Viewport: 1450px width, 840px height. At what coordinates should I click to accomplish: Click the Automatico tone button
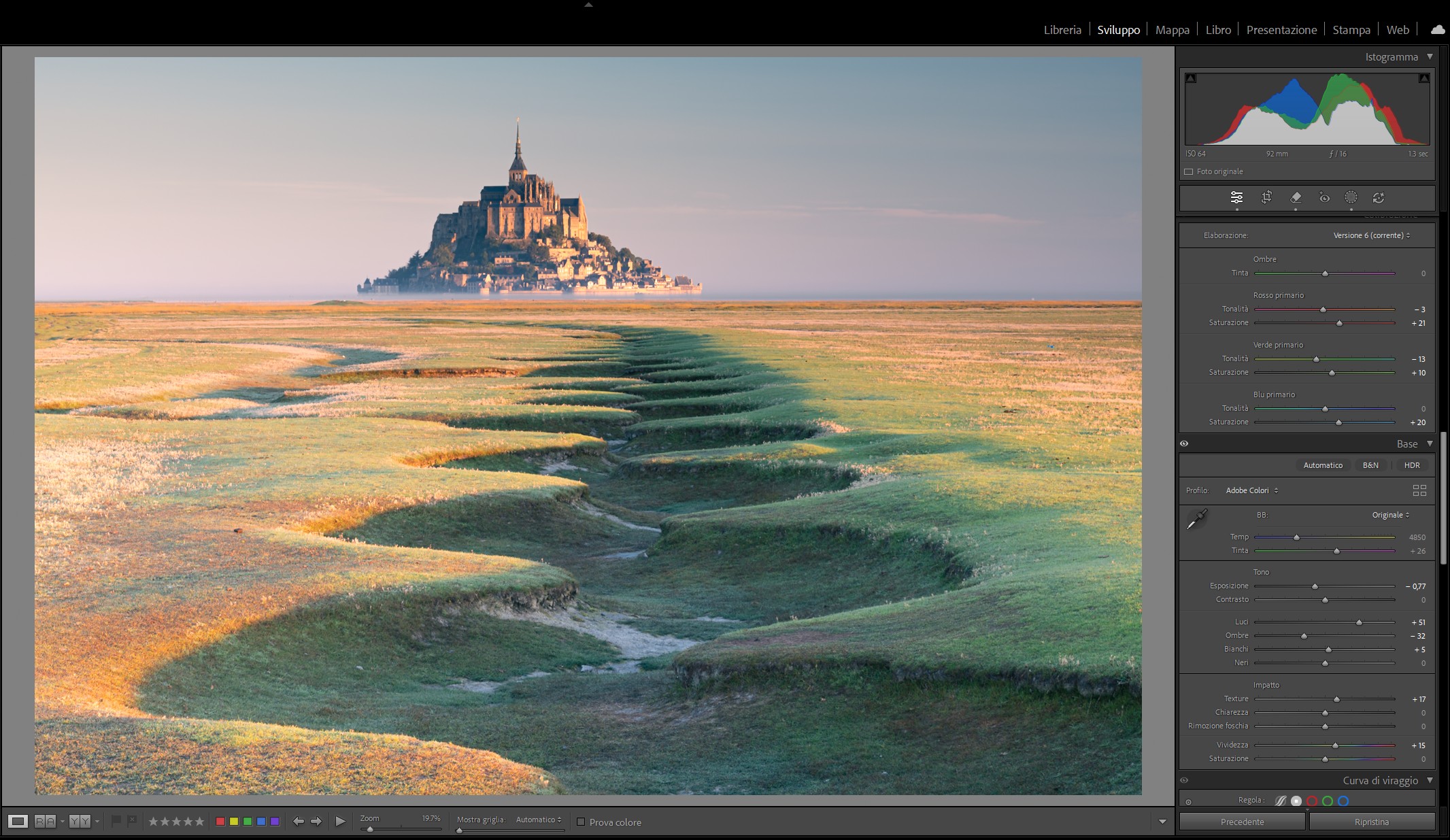(1323, 465)
